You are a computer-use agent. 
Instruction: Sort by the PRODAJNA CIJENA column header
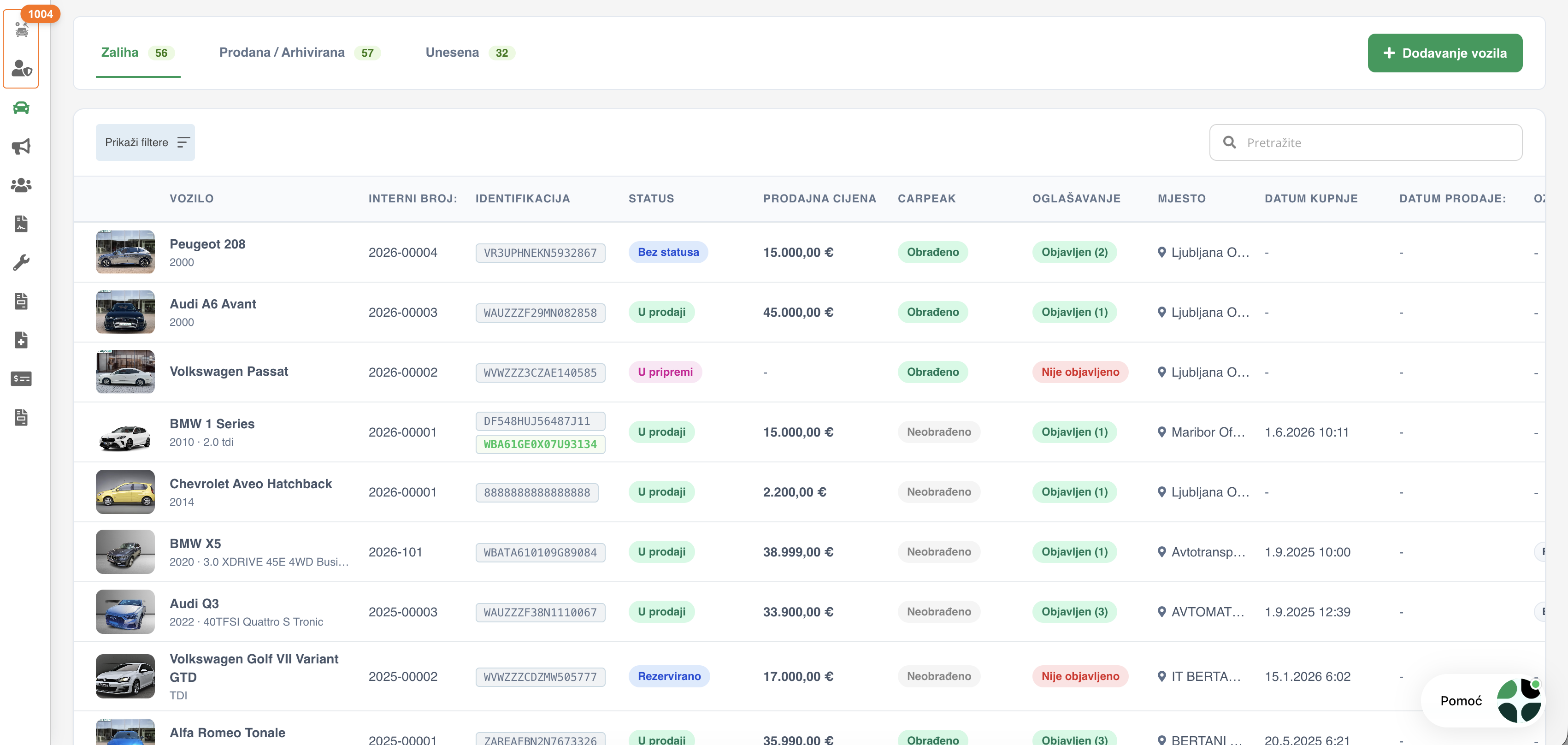pos(819,198)
